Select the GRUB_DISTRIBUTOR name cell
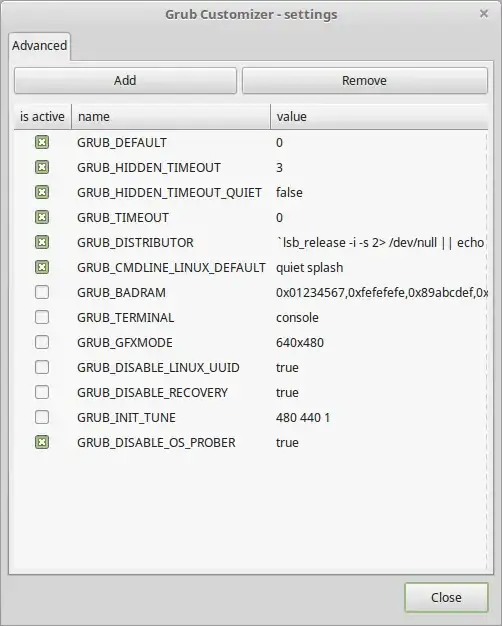The height and width of the screenshot is (626, 502). click(135, 243)
